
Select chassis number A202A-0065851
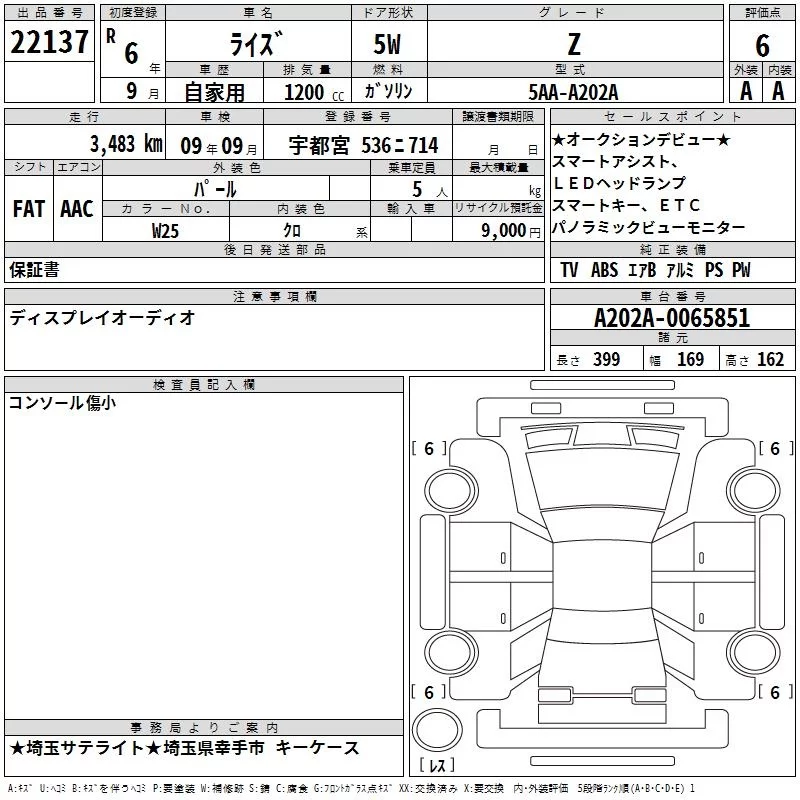tap(671, 318)
